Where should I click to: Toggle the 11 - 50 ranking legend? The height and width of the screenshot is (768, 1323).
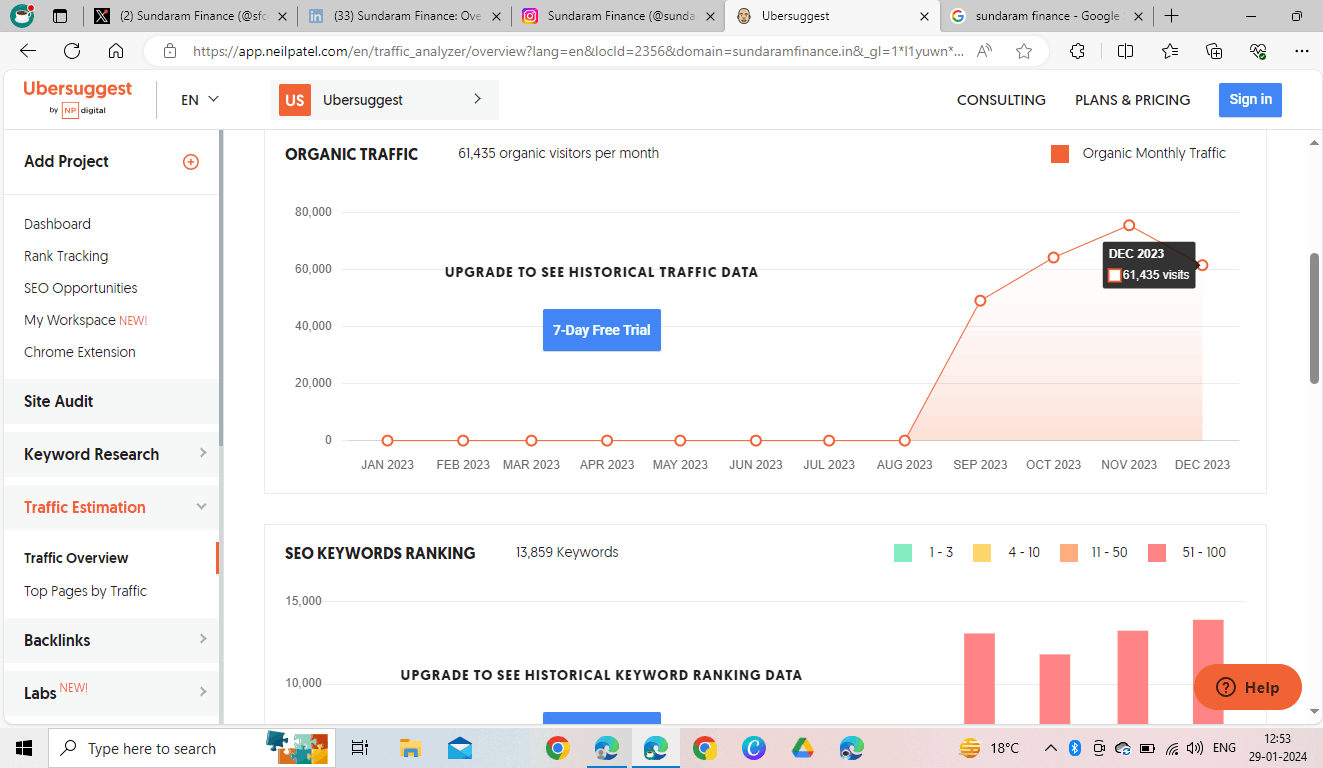[1094, 552]
